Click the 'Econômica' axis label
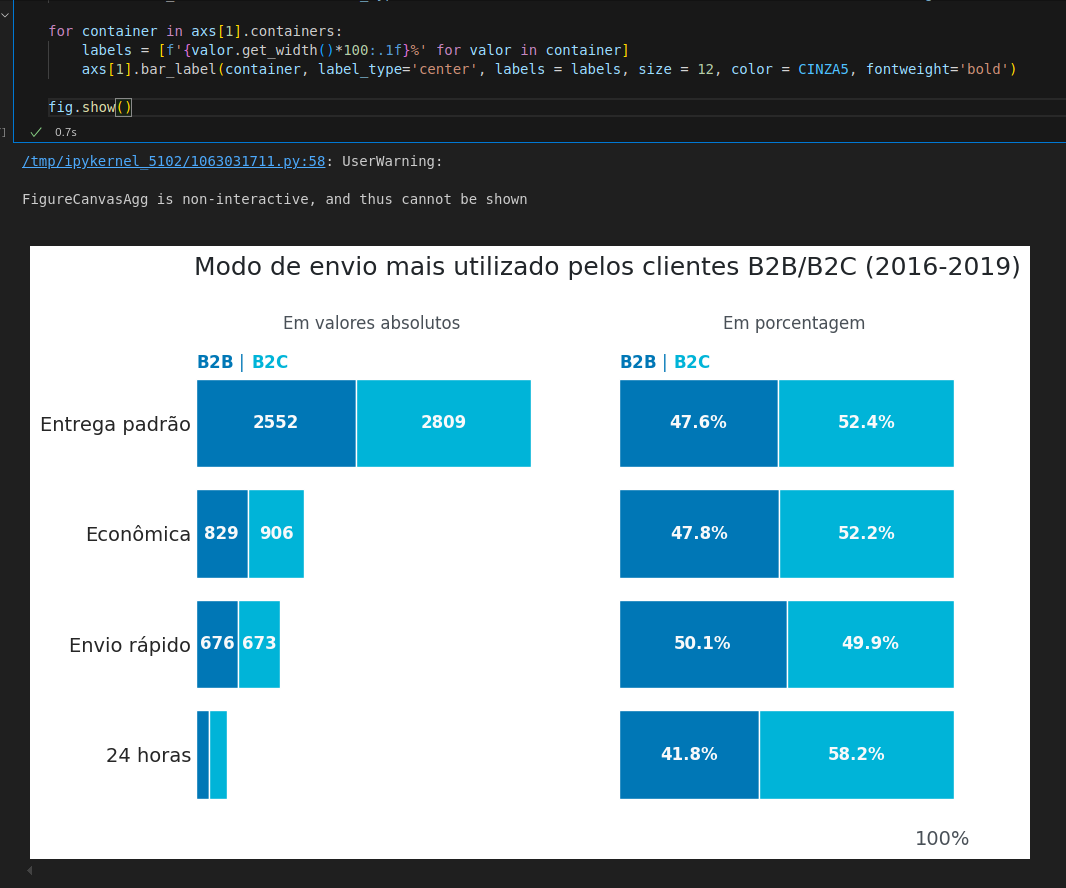The width and height of the screenshot is (1066, 888). click(x=138, y=534)
